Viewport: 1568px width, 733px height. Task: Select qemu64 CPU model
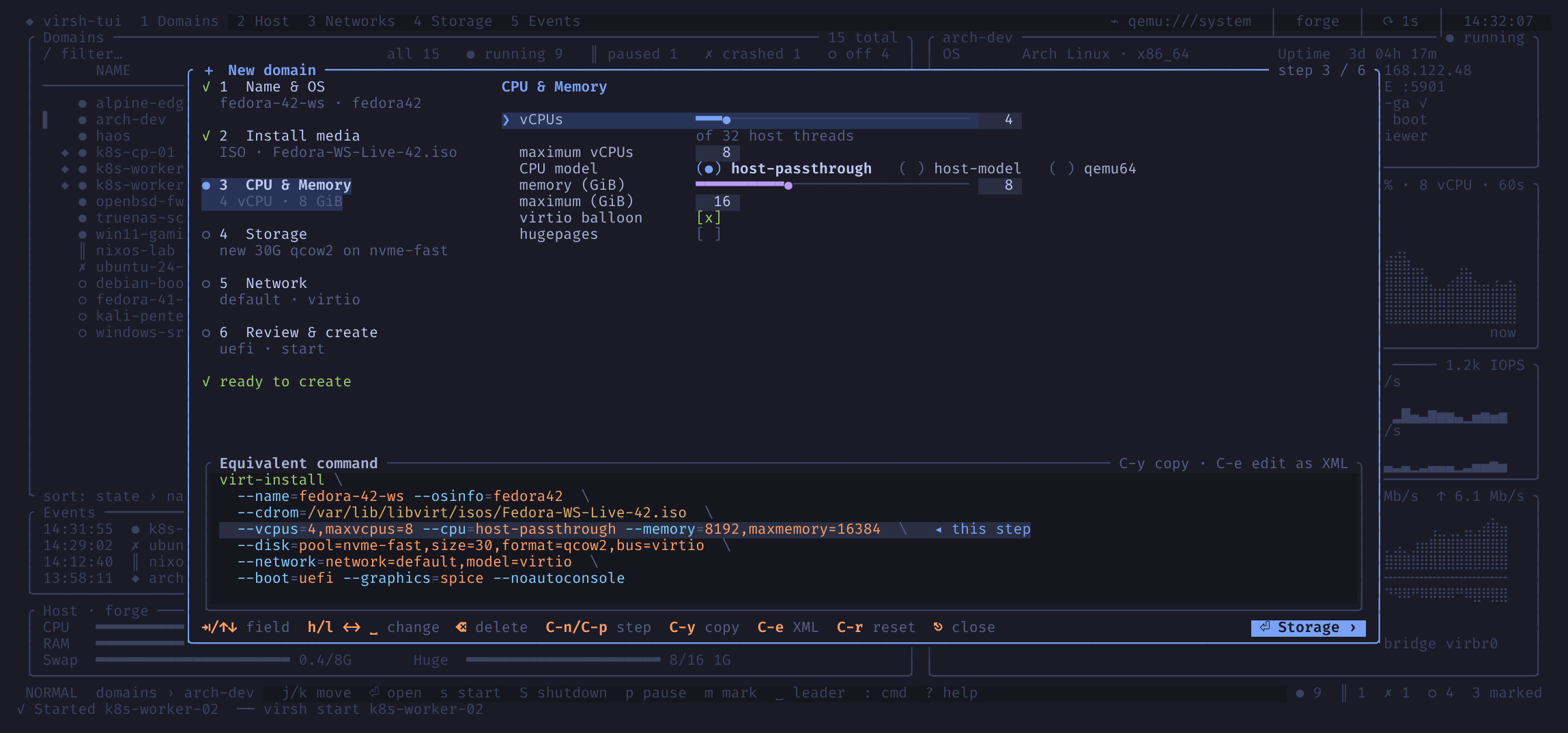(1093, 169)
